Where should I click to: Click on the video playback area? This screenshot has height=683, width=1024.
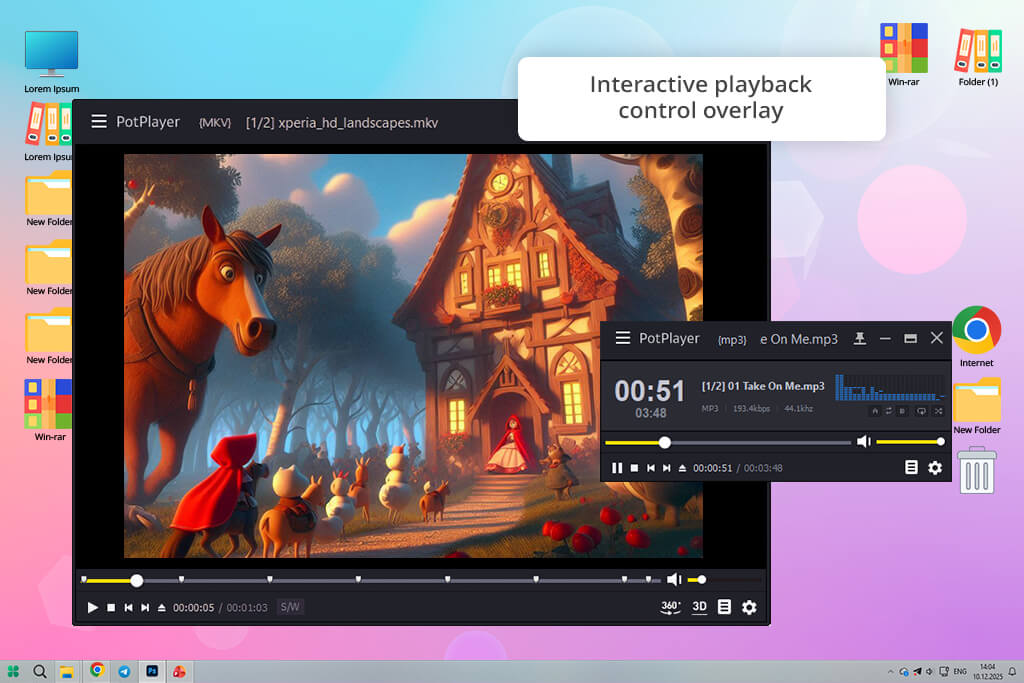[x=413, y=356]
